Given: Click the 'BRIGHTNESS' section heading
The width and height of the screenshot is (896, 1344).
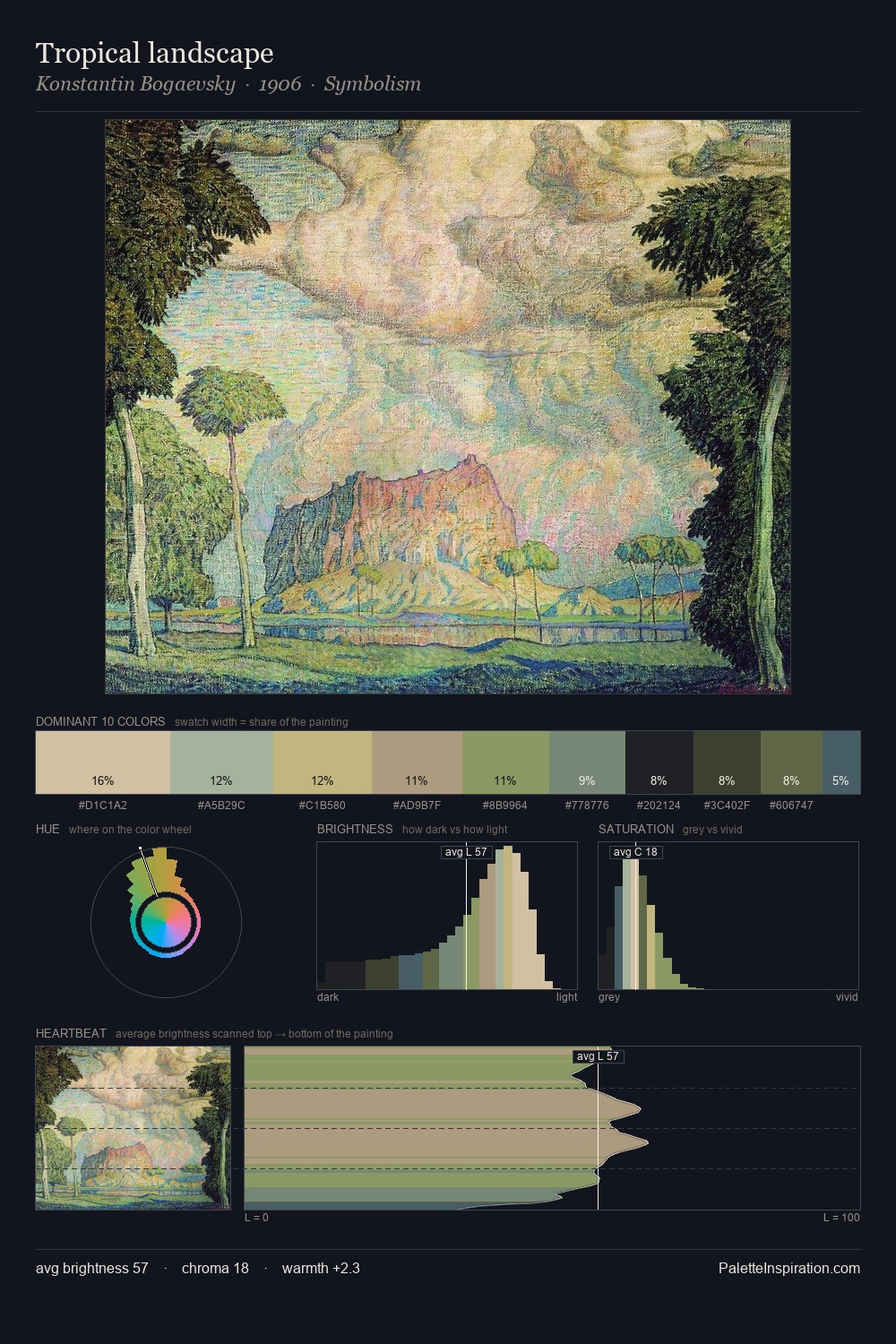Looking at the screenshot, I should 355,829.
